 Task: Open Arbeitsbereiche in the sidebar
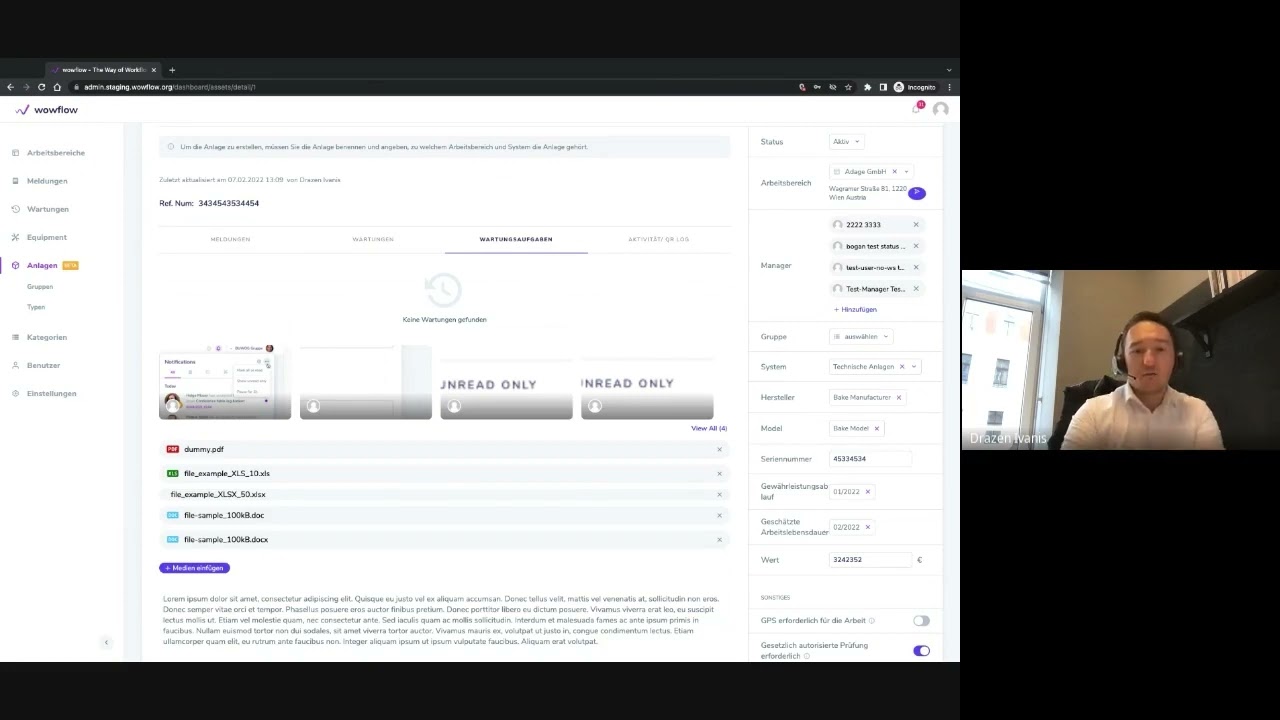coord(56,153)
